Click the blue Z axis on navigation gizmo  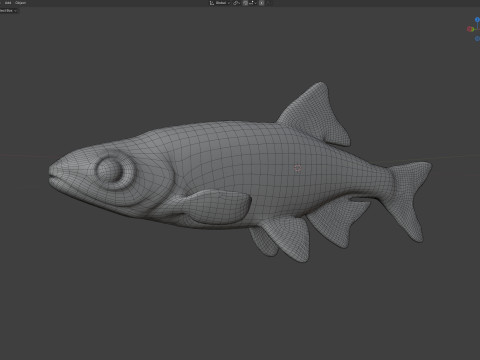tap(477, 20)
